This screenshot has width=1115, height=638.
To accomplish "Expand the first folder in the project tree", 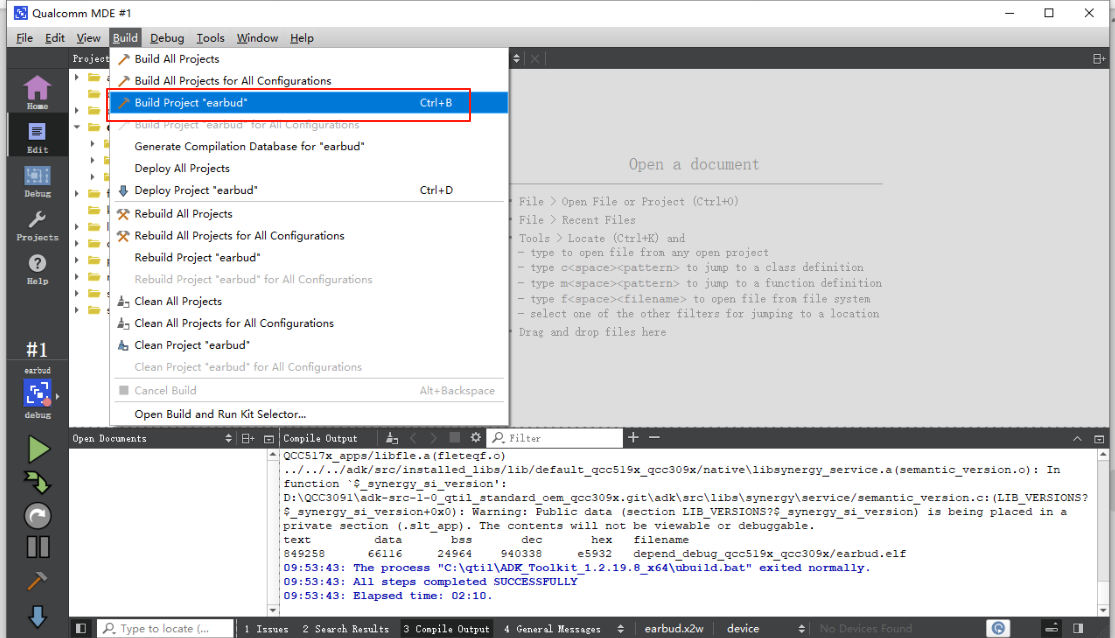I will (x=77, y=77).
